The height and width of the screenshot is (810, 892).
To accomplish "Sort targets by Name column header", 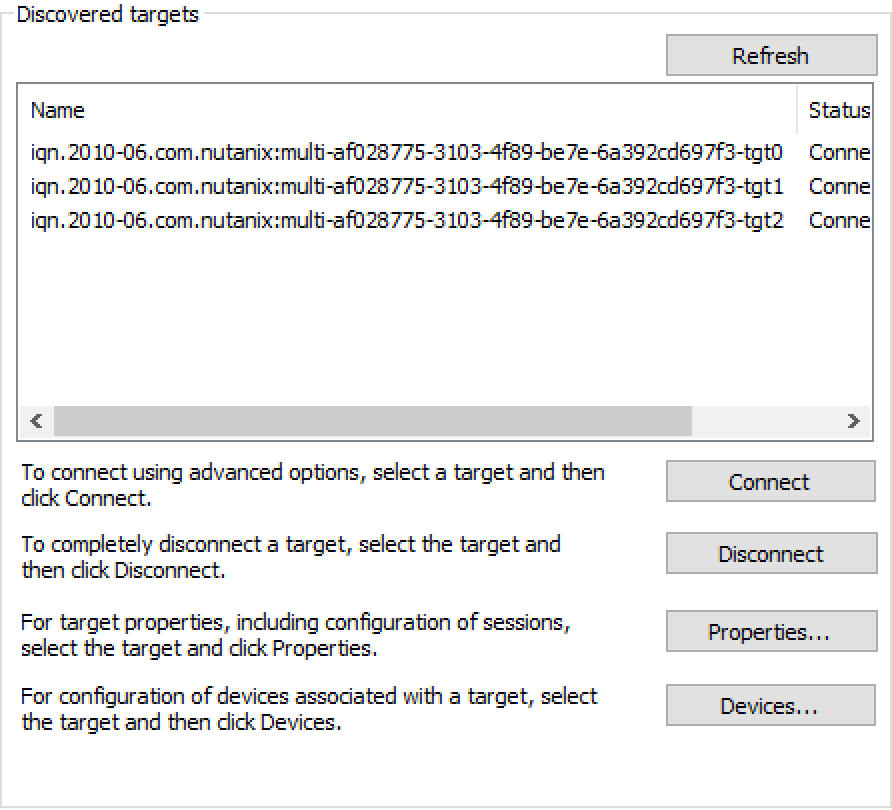I will pyautogui.click(x=58, y=110).
